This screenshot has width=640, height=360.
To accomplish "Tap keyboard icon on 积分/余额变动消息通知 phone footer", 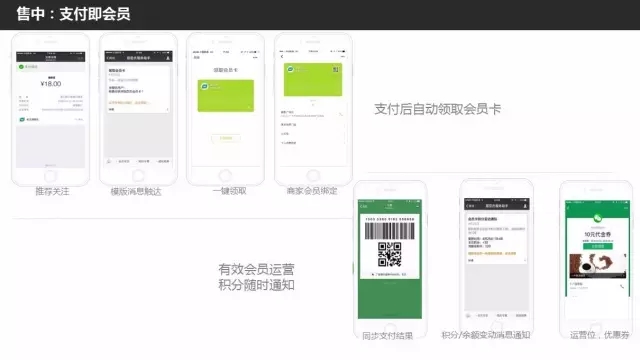I will (x=468, y=316).
